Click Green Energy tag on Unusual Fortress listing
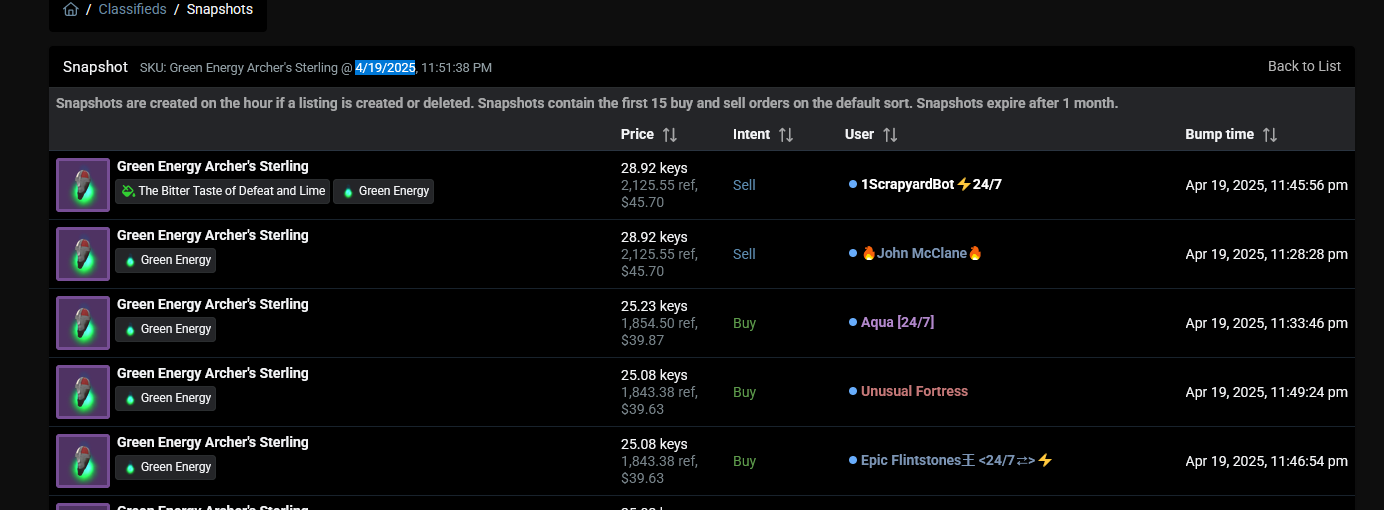This screenshot has height=510, width=1384. point(166,398)
